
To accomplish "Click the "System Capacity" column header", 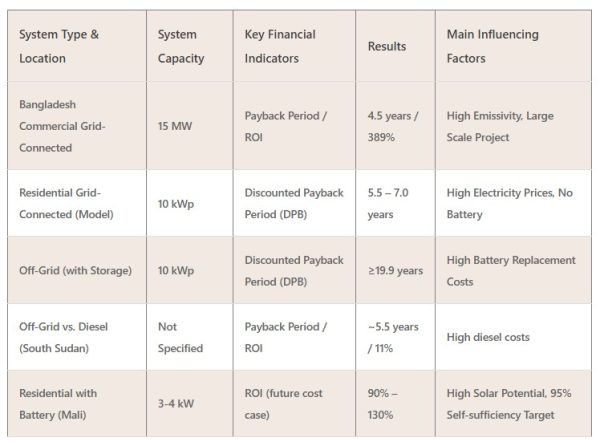I will [181, 46].
